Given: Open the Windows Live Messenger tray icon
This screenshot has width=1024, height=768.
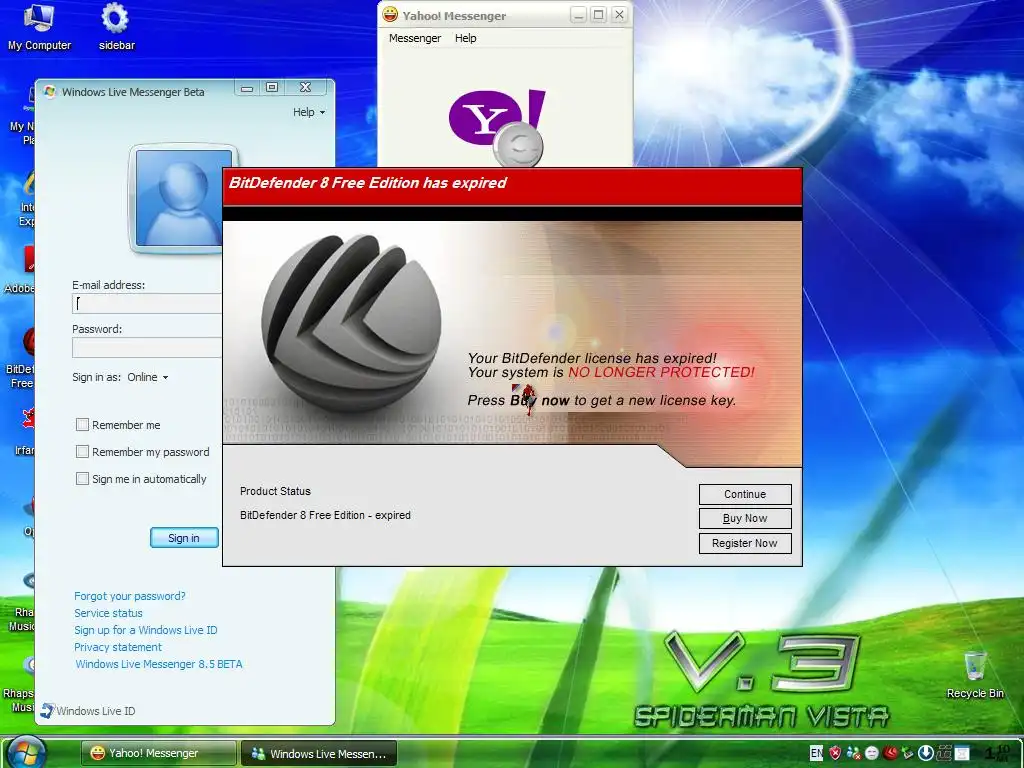Looking at the screenshot, I should coord(854,753).
